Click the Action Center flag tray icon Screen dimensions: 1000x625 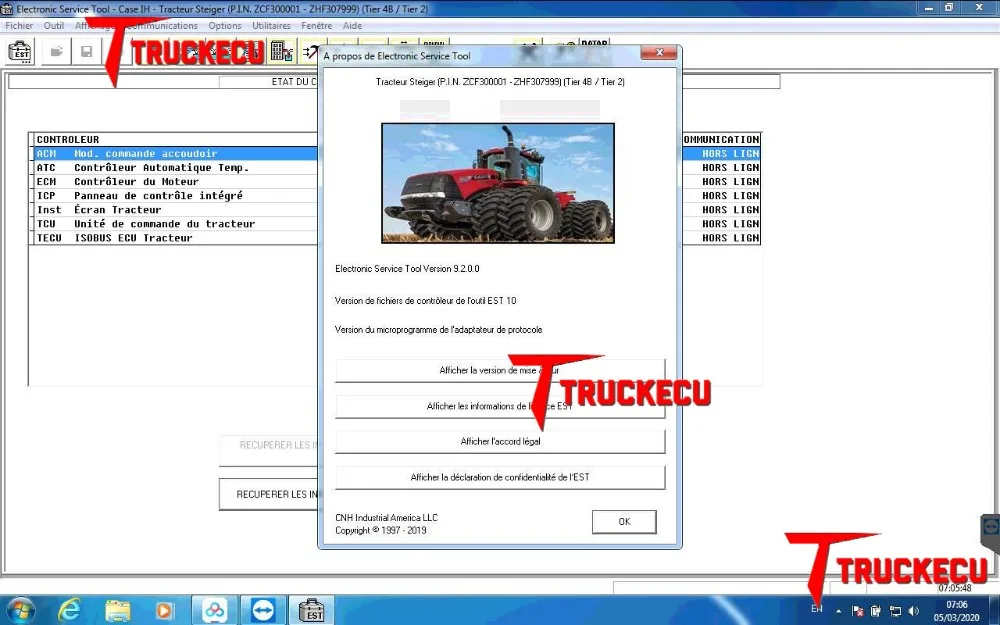858,611
